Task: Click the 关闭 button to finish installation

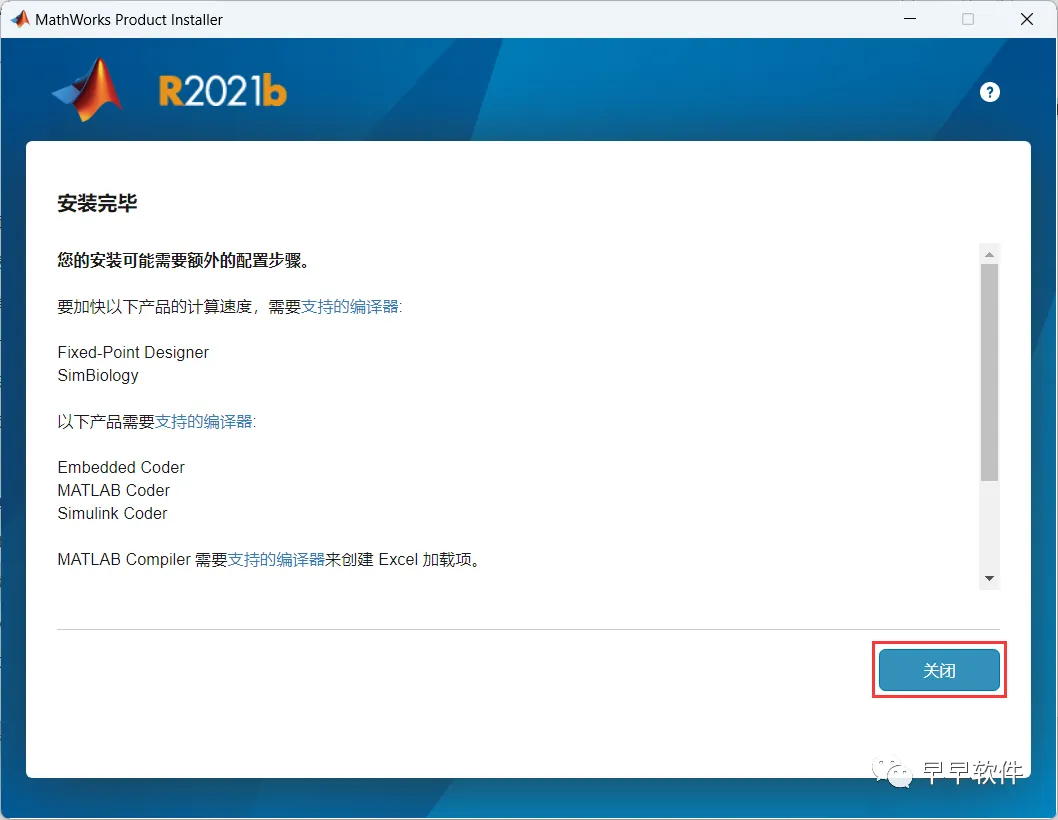Action: coord(939,670)
